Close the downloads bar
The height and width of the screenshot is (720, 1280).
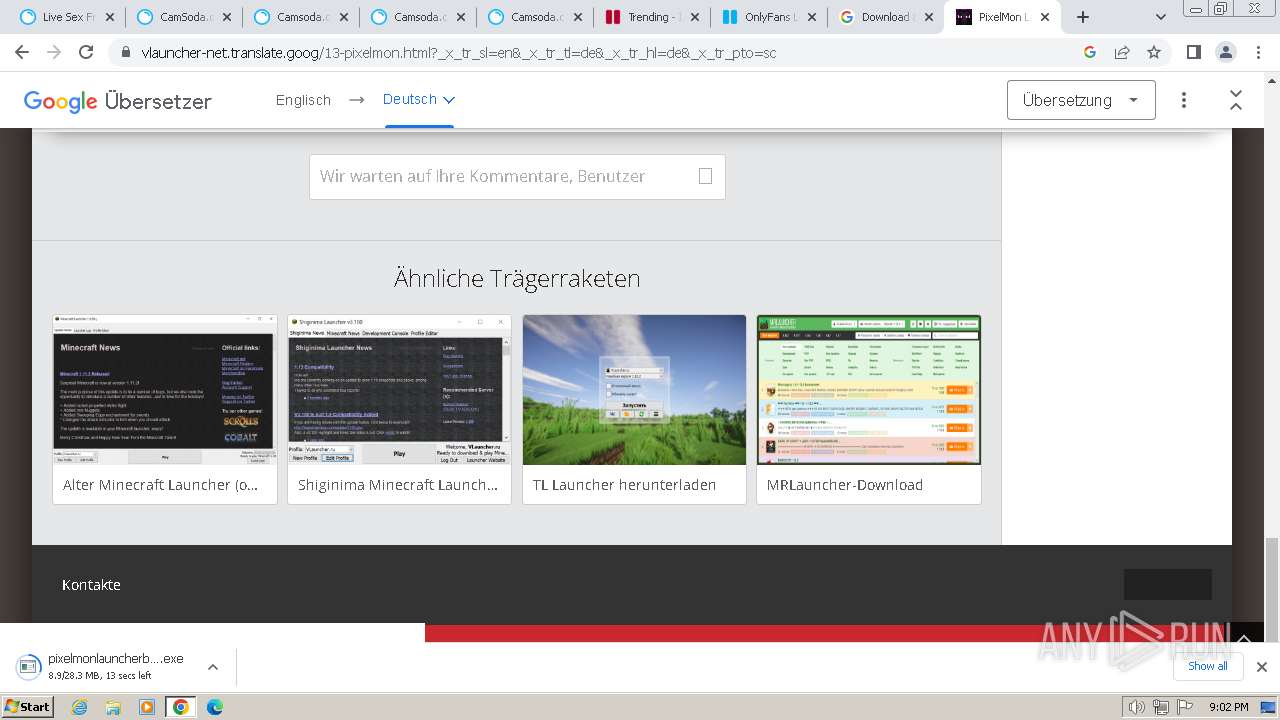[x=1262, y=667]
